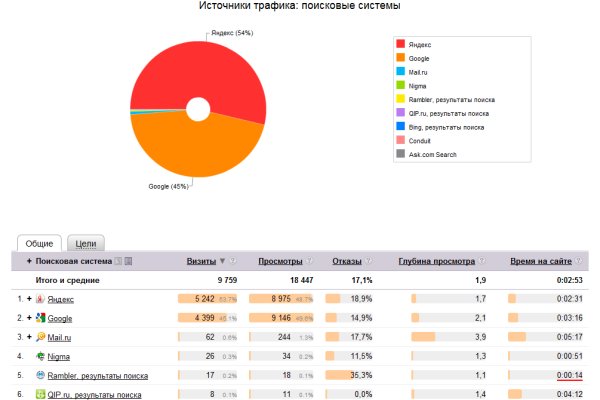
Task: Expand the Google row details
Action: (x=28, y=318)
